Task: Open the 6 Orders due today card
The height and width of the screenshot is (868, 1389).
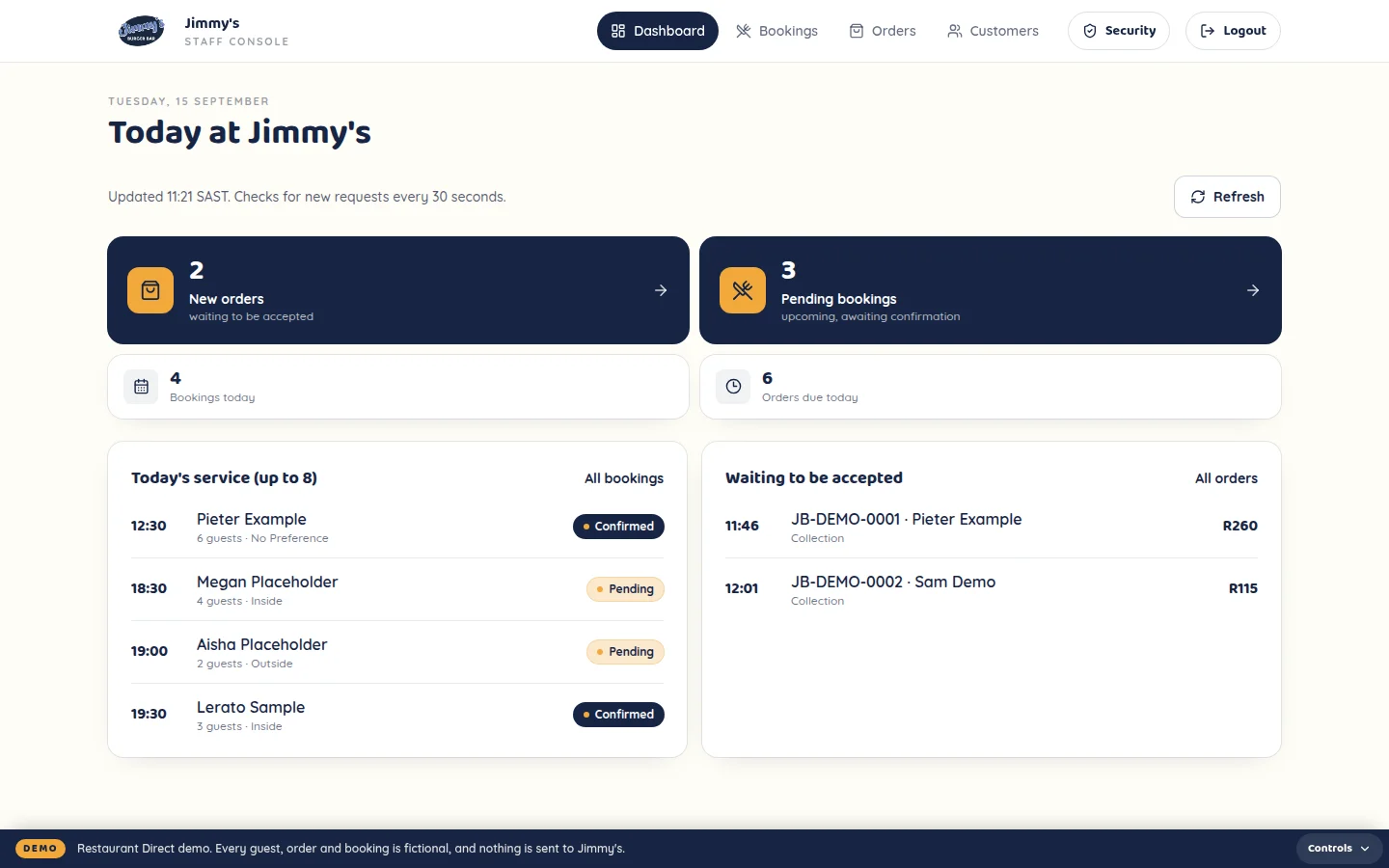Action: (x=991, y=387)
